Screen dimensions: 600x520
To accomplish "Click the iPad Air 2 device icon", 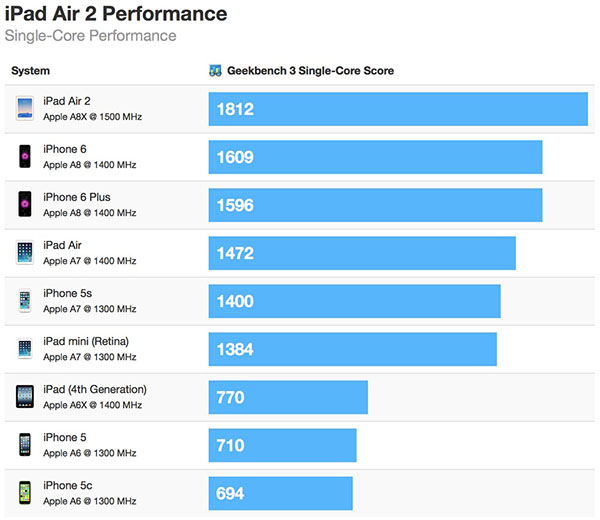I will click(x=25, y=109).
